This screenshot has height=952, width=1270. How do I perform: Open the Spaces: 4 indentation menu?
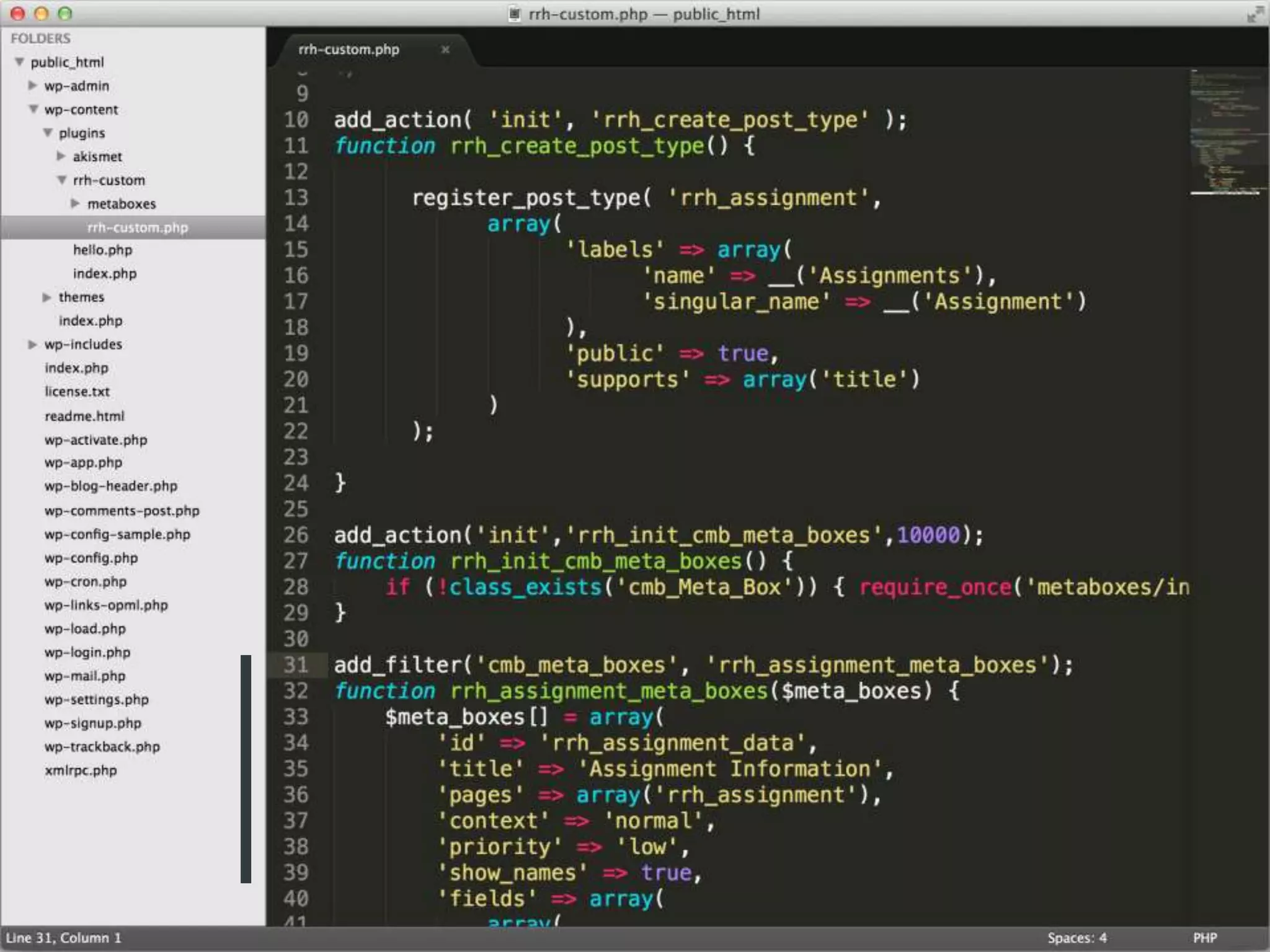point(1077,938)
